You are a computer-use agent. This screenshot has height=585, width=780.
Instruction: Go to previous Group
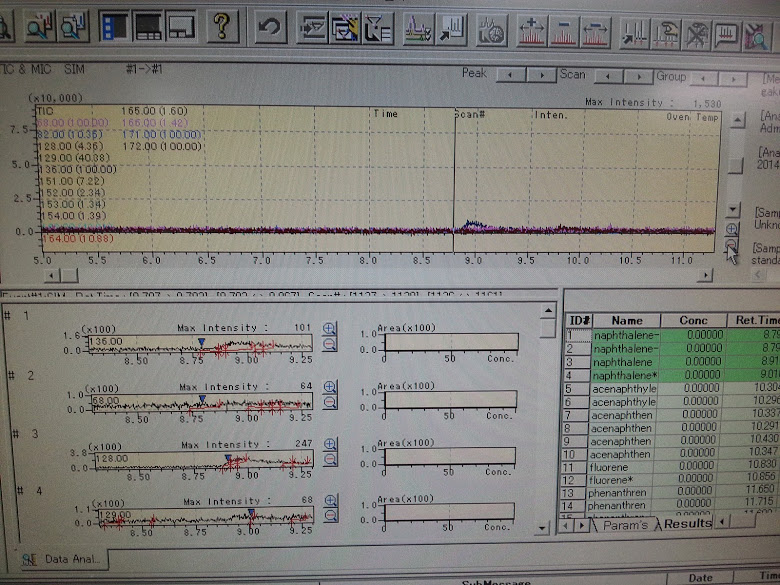point(703,78)
